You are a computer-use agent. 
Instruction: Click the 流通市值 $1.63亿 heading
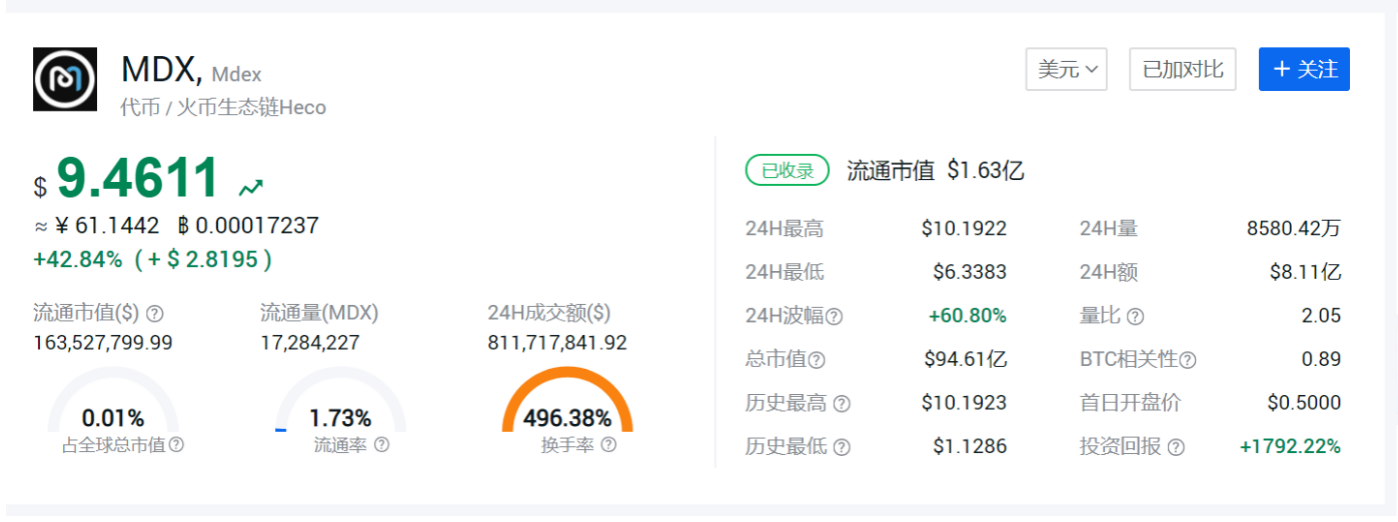point(935,171)
